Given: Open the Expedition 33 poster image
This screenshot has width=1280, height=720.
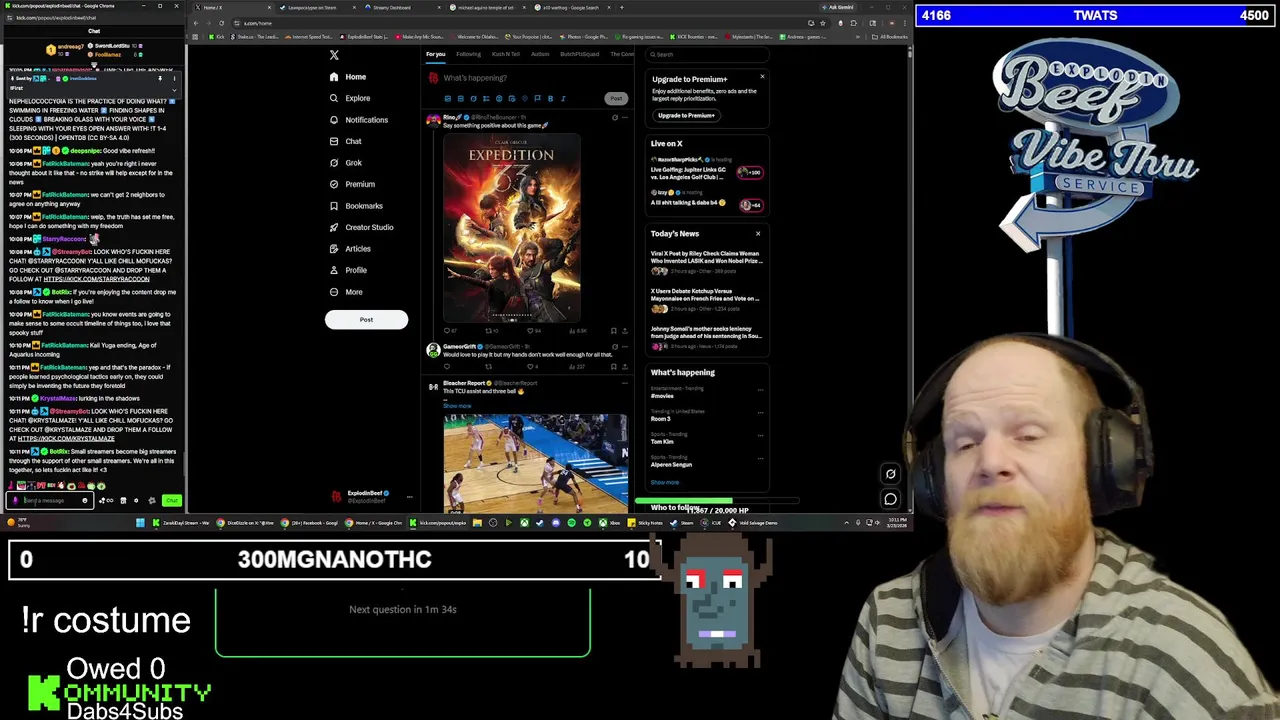Looking at the screenshot, I should (511, 228).
